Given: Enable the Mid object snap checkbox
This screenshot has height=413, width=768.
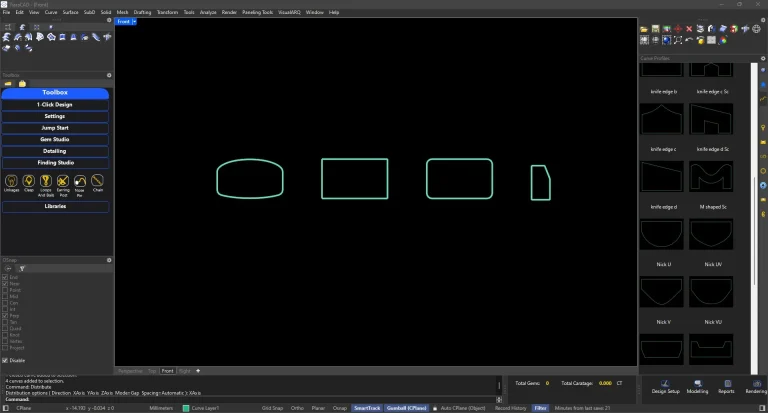Looking at the screenshot, I should tap(5, 296).
